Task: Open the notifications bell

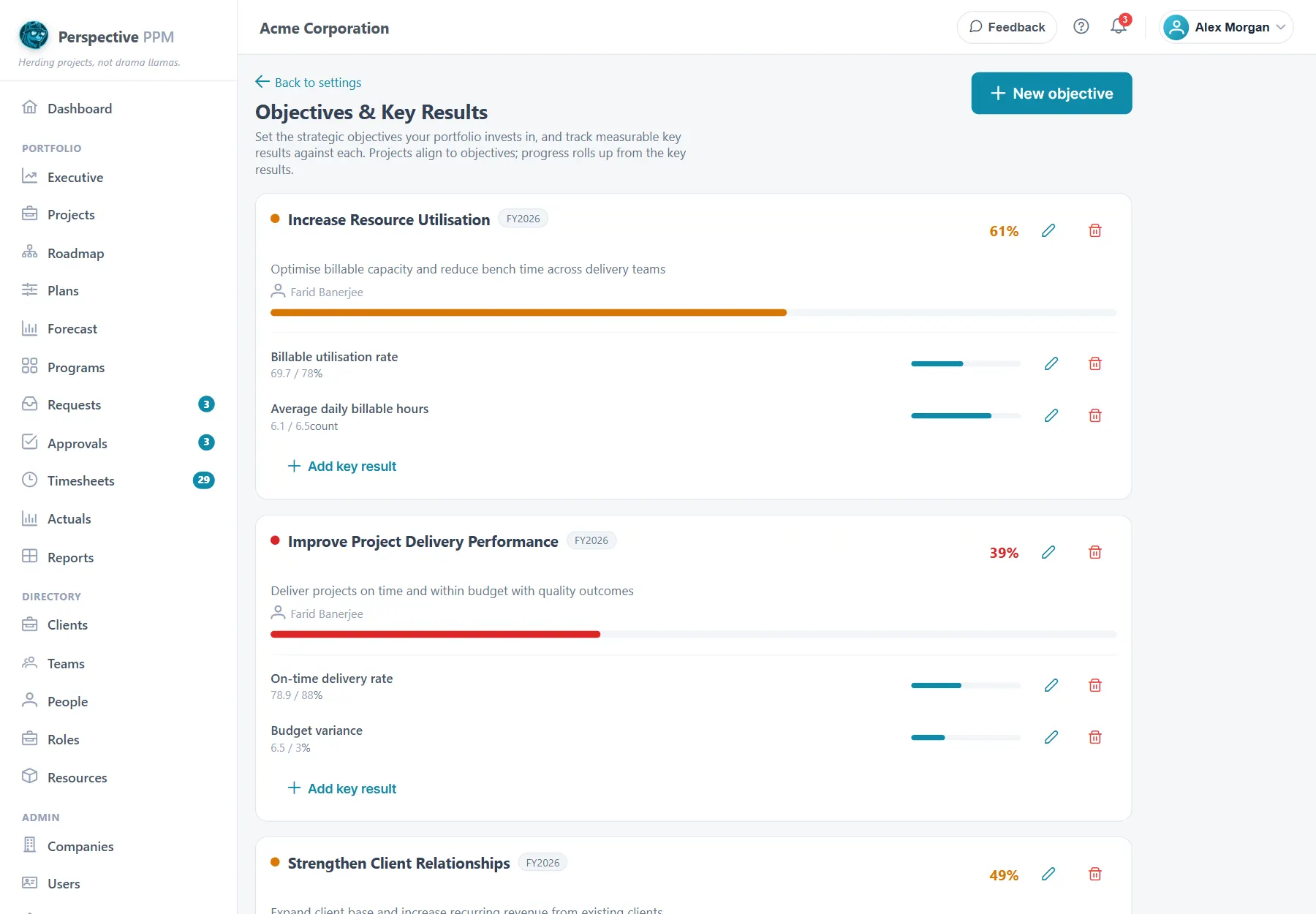Action: pyautogui.click(x=1119, y=27)
